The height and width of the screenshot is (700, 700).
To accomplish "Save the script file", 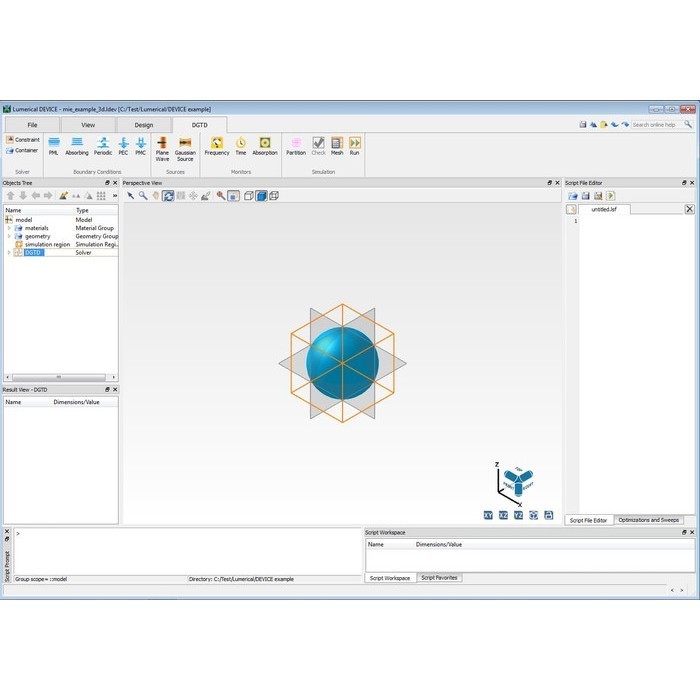I will point(585,196).
